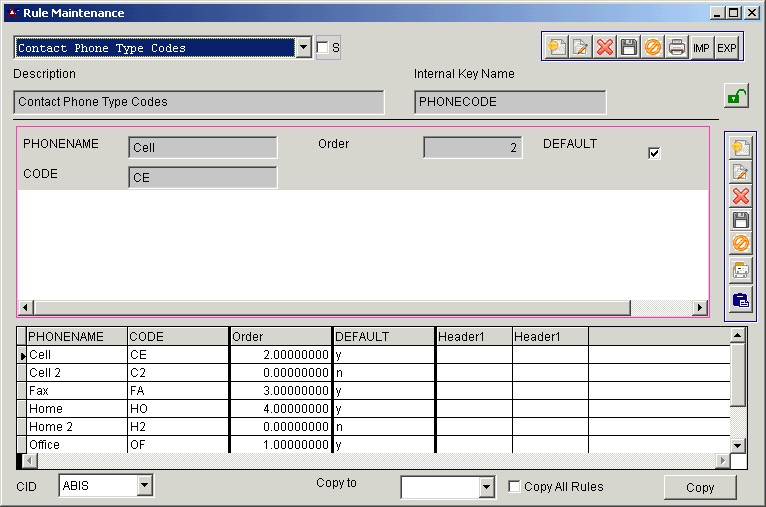
Task: Click the green unlock padlock icon
Action: (x=736, y=97)
